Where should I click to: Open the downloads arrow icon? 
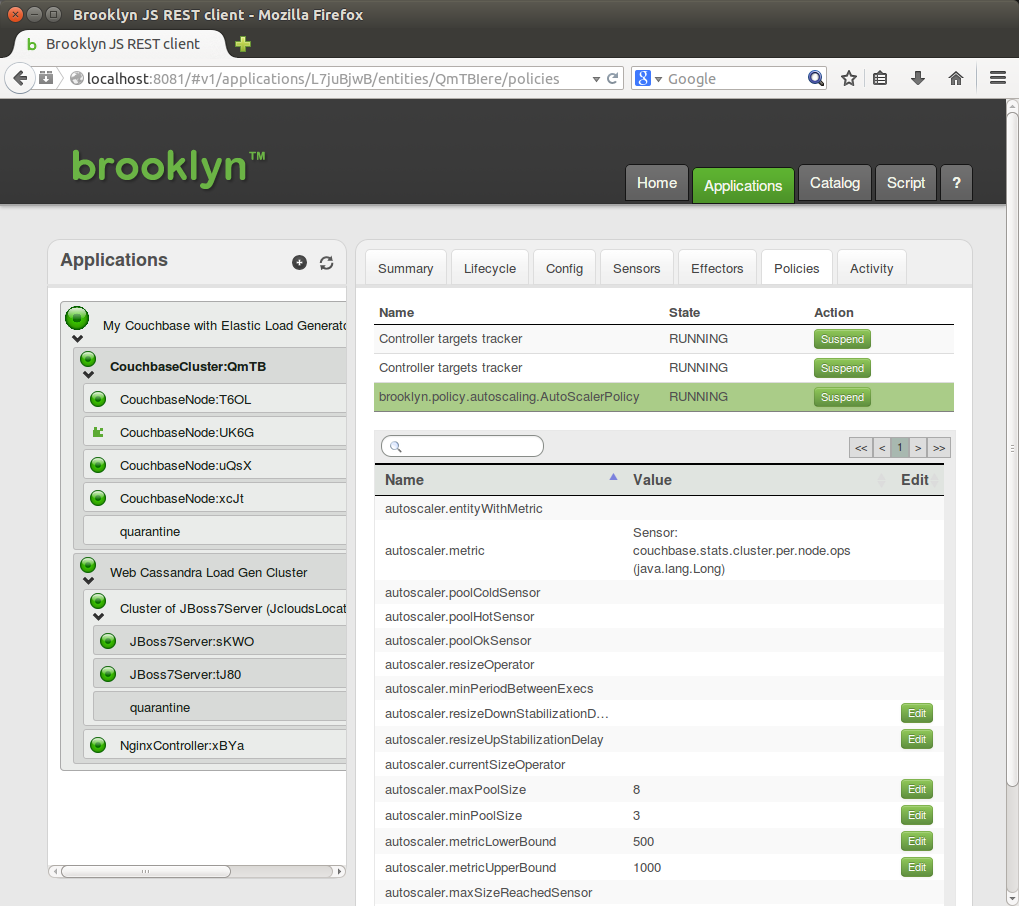coord(918,79)
